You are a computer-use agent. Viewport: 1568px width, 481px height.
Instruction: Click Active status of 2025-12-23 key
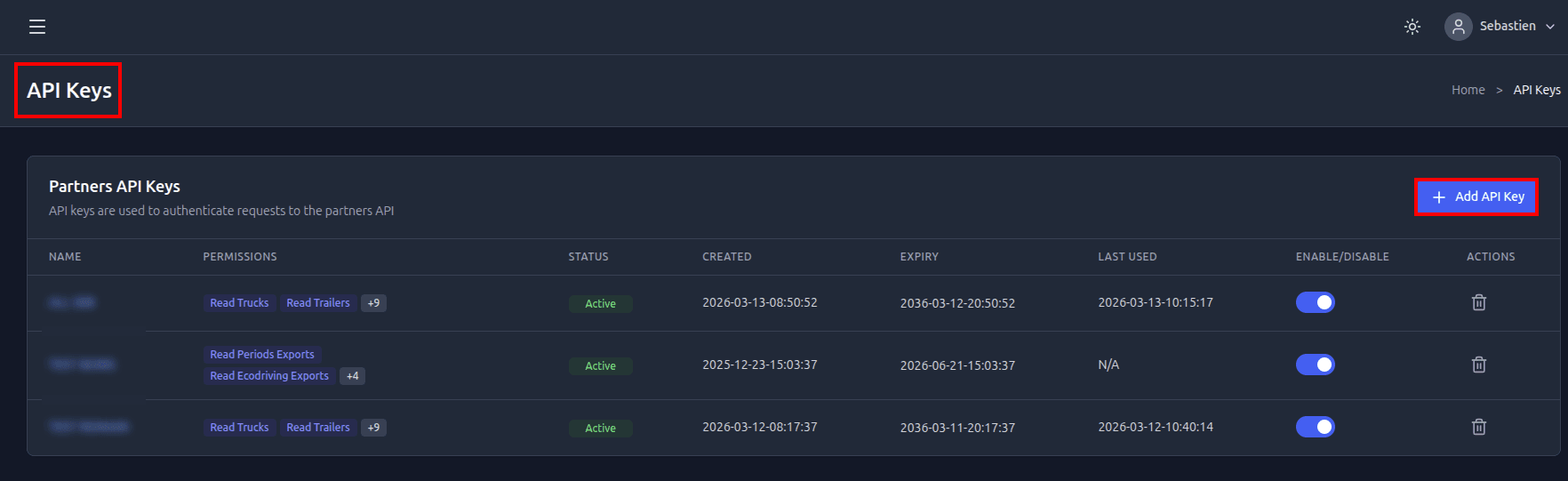pyautogui.click(x=601, y=366)
